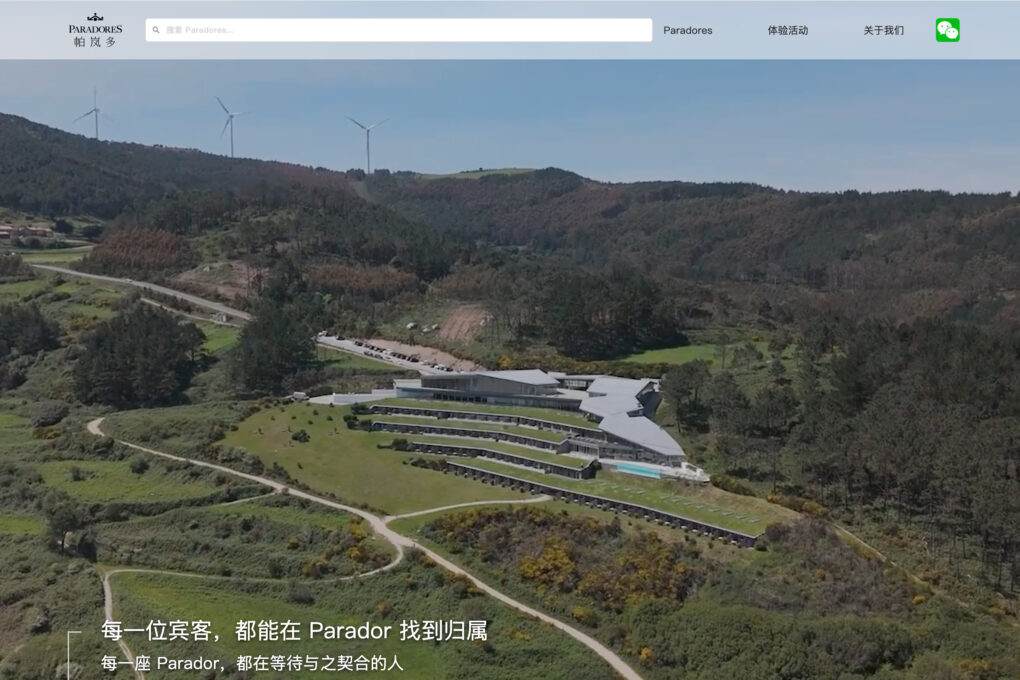Click the white corner bracket beside the headline
1020x680 pixels.
[71, 650]
